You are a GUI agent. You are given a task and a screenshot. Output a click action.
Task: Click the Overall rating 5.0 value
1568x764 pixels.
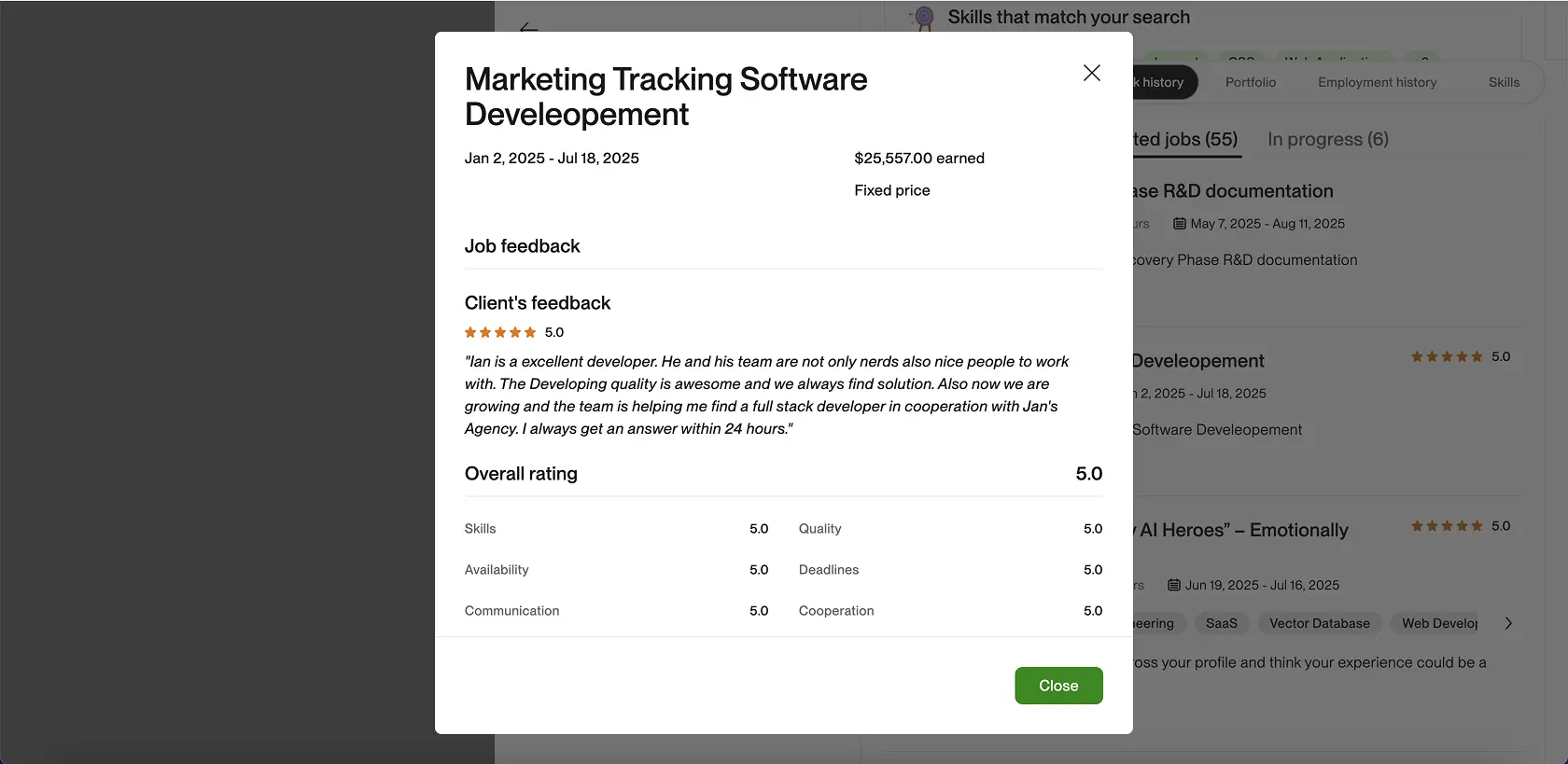(x=1088, y=474)
